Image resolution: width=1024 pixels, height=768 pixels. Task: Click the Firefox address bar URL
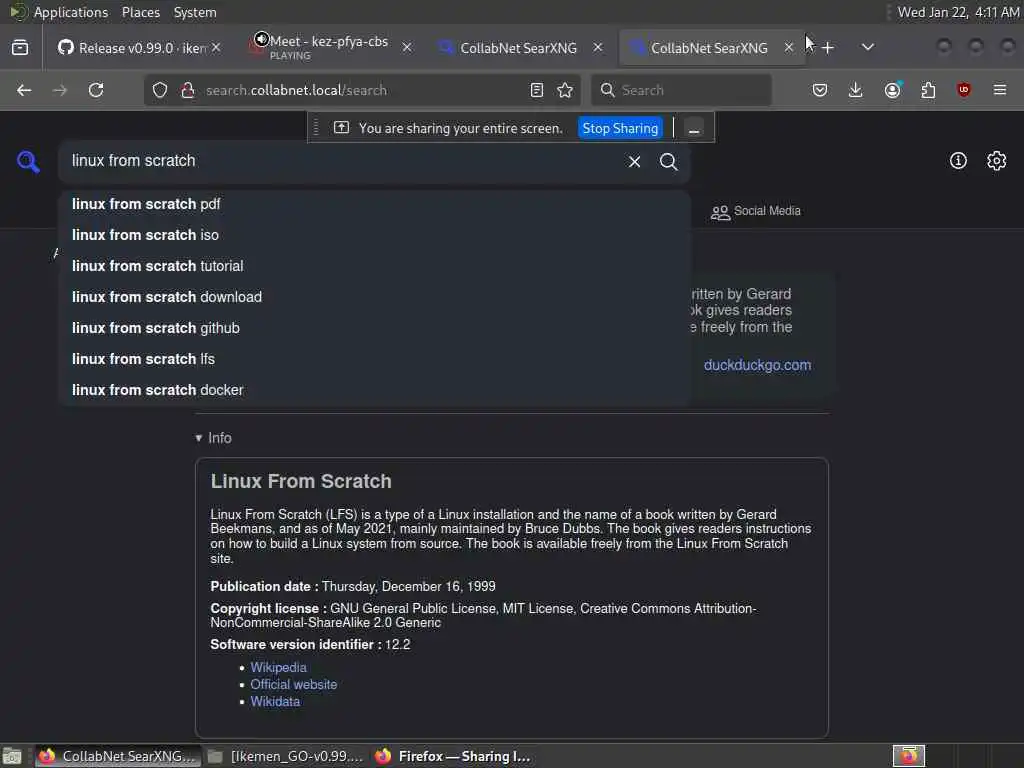296,90
